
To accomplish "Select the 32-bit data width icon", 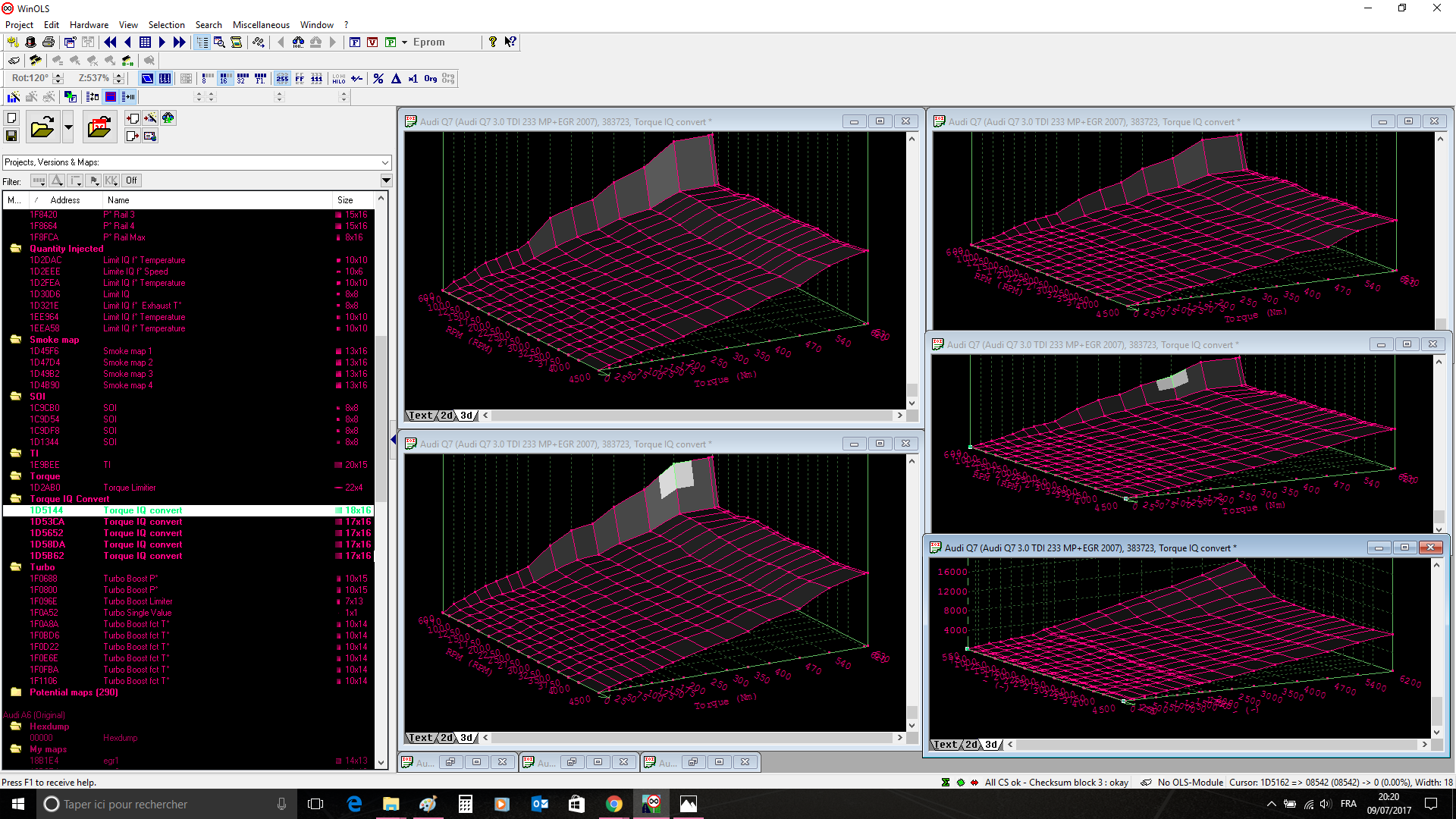I will coord(243,78).
